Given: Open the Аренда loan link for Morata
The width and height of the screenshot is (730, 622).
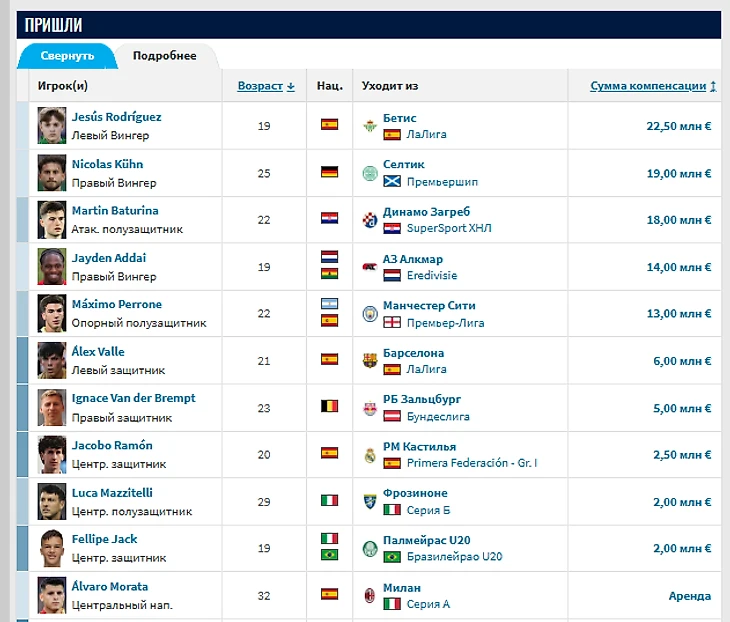Looking at the screenshot, I should [x=690, y=596].
